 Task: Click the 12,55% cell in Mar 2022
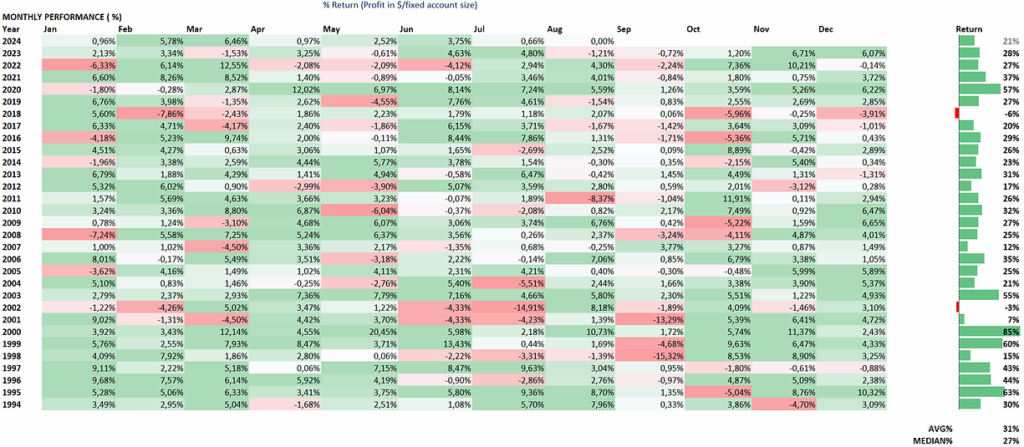217,65
